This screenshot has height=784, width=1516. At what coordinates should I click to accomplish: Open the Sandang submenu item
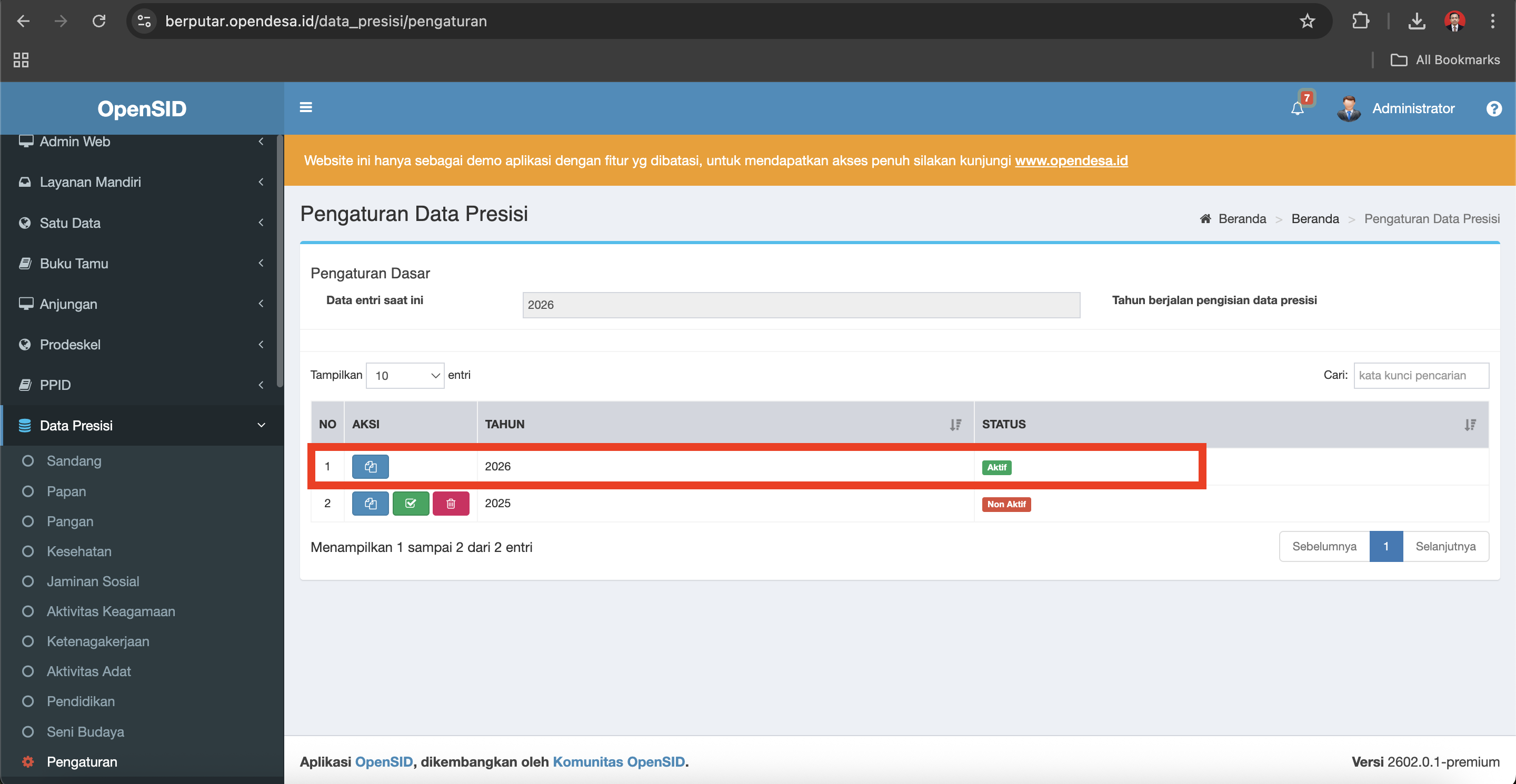point(74,460)
